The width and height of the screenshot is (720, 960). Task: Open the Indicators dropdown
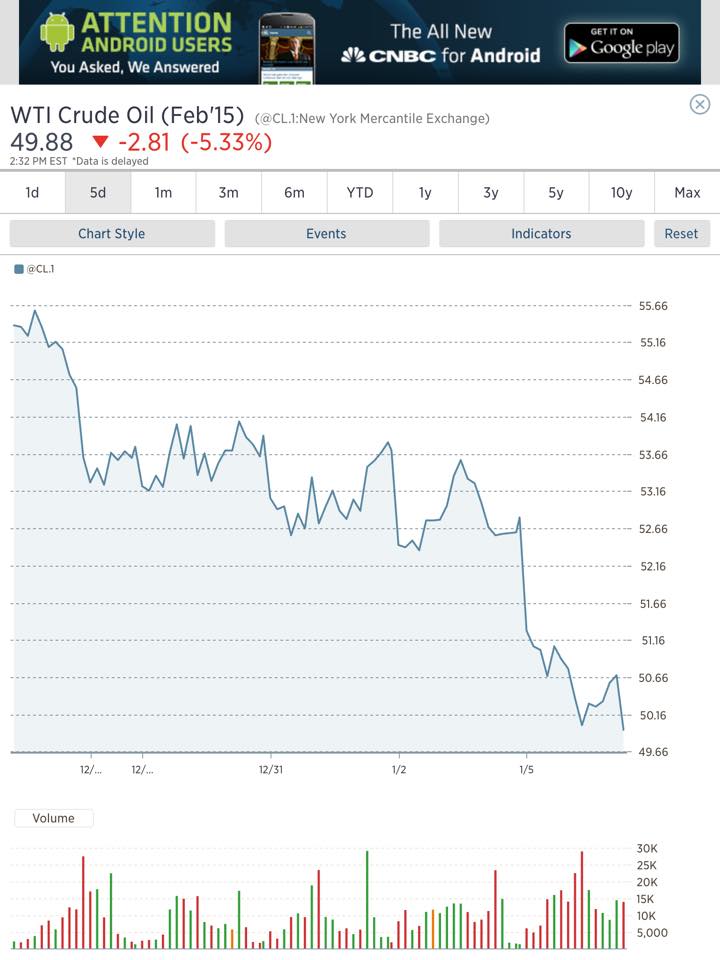pos(541,233)
